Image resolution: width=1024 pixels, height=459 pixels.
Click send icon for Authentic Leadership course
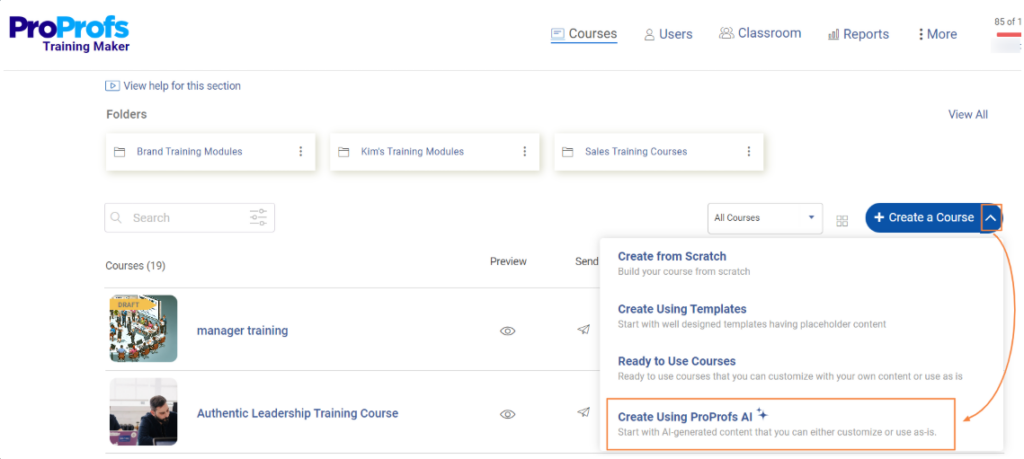pyautogui.click(x=583, y=413)
